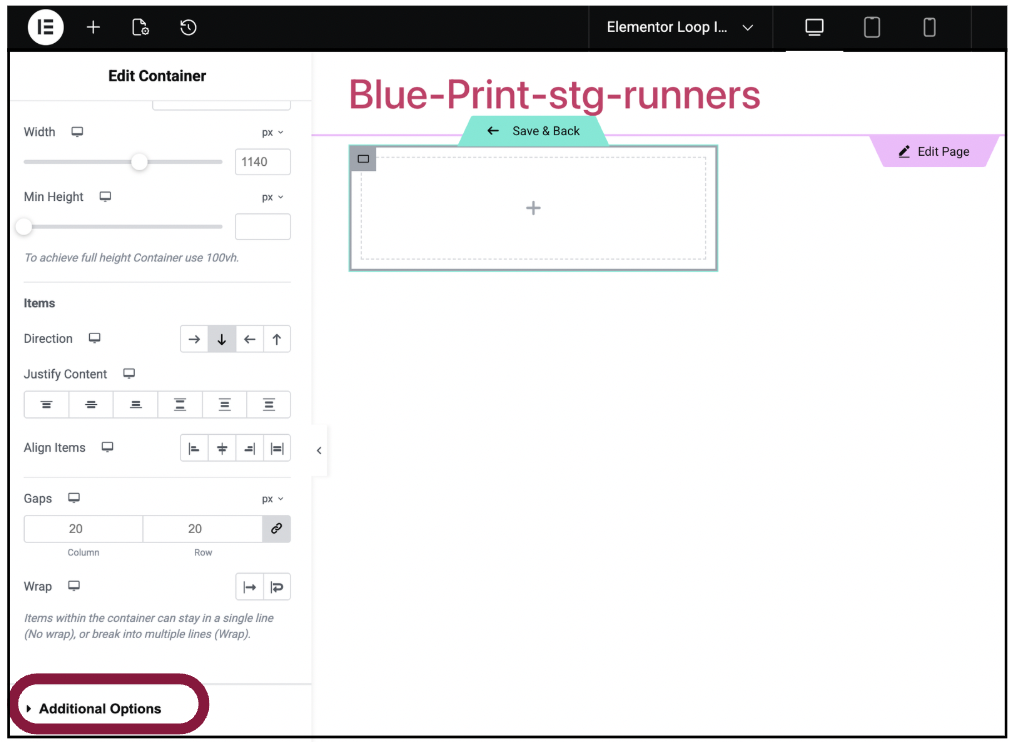Screen dimensions: 1010x742
Task: Open the Min Height unit px dropdown
Action: point(272,197)
